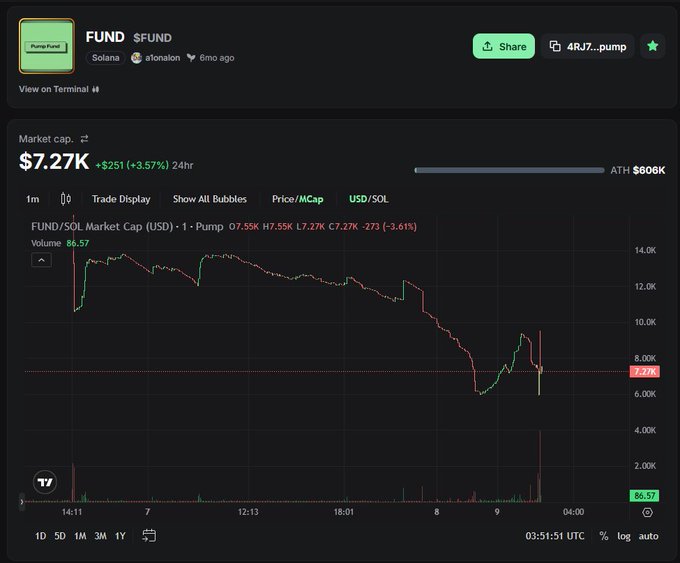Click Trade Display option
Screen dimensions: 680x563
coord(121,199)
